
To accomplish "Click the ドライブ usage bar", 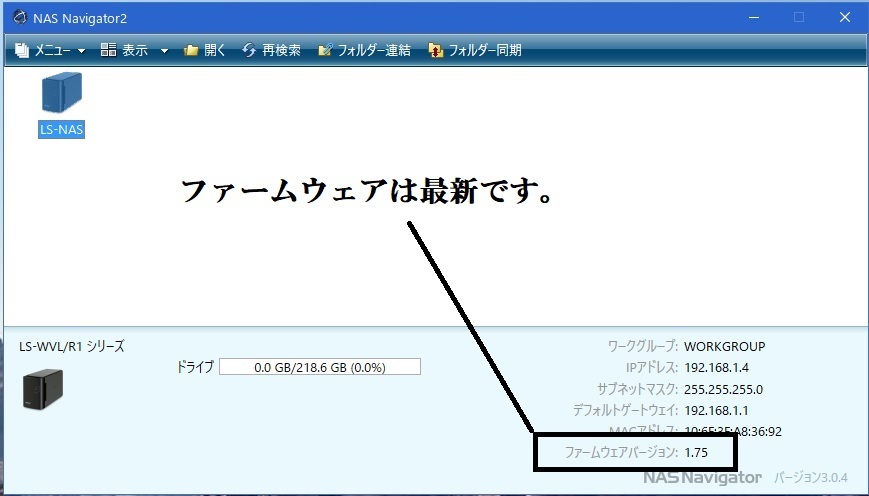I will [x=320, y=367].
